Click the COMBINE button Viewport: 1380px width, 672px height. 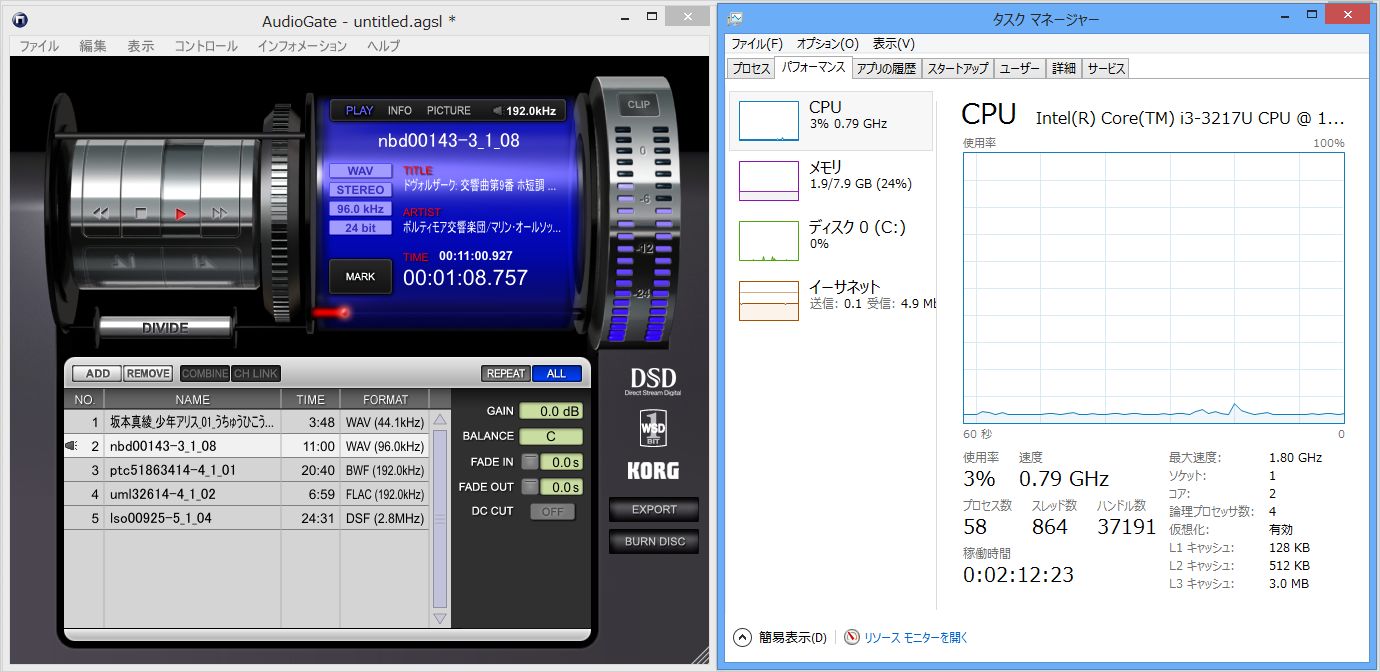pos(205,373)
